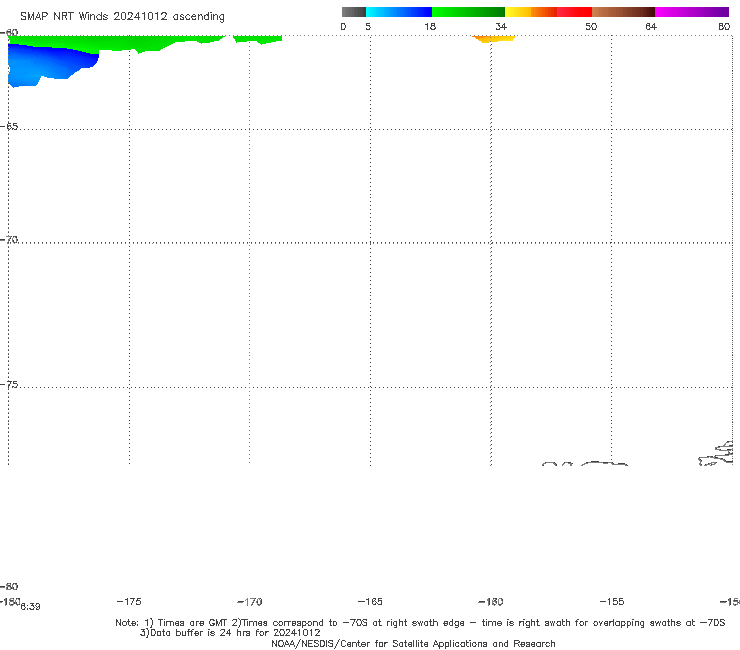Click the color bar label '18'
This screenshot has height=650, width=740.
tap(430, 26)
